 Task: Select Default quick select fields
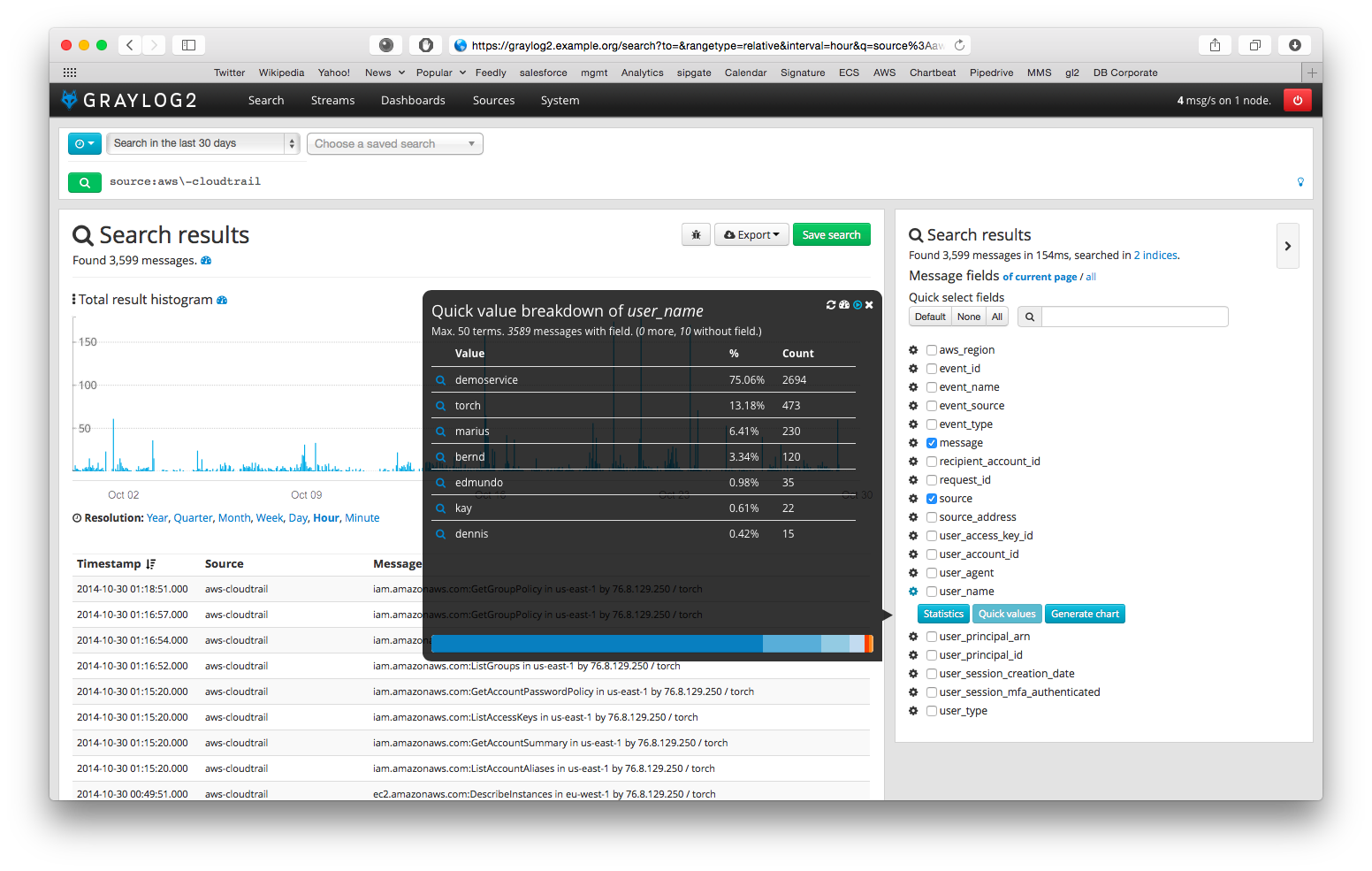click(930, 317)
